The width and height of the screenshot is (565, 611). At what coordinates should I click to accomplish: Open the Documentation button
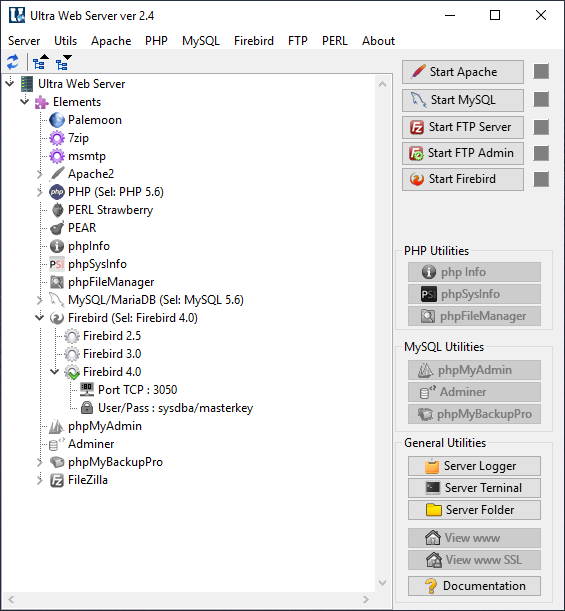[x=474, y=586]
